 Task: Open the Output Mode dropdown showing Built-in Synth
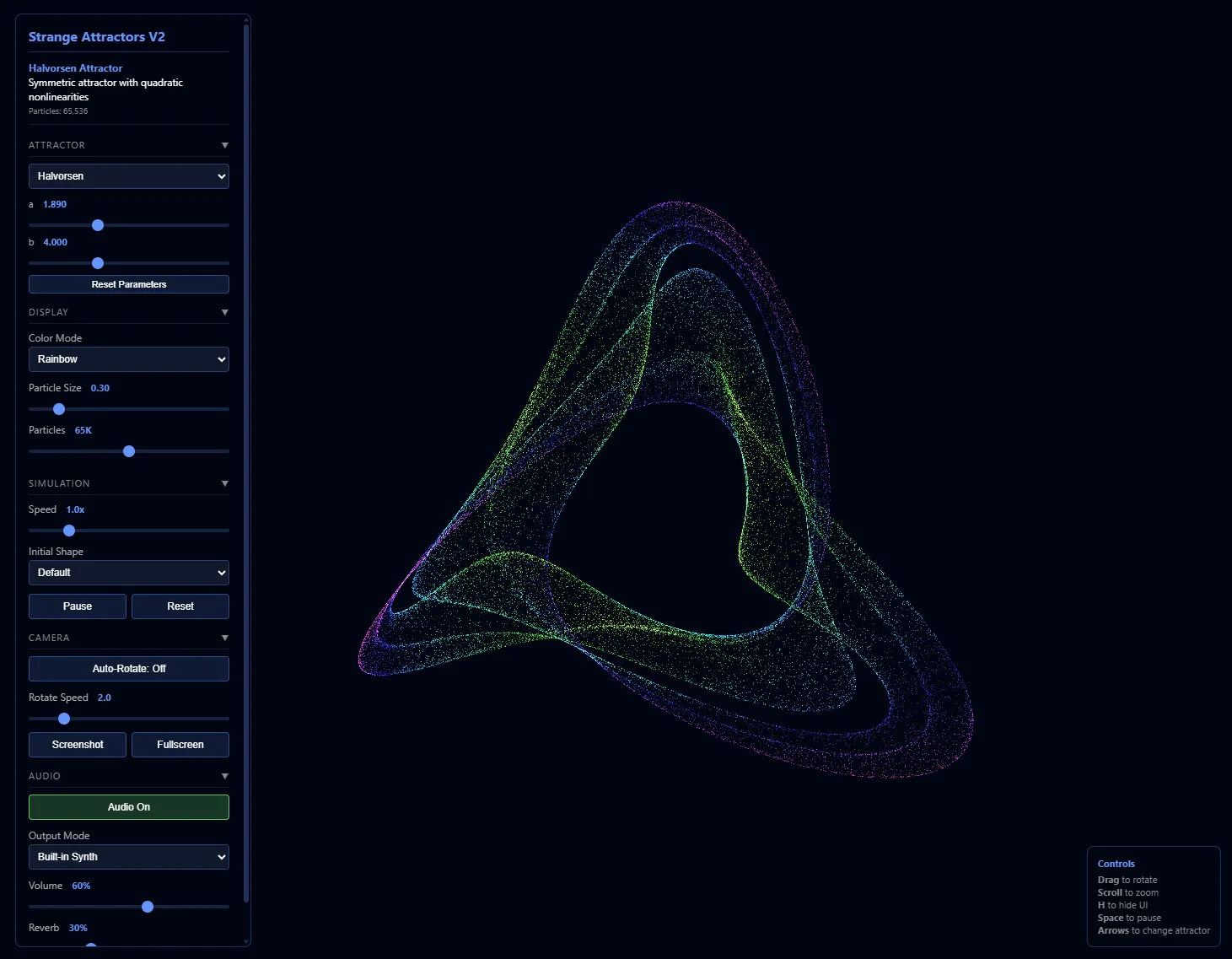(128, 856)
